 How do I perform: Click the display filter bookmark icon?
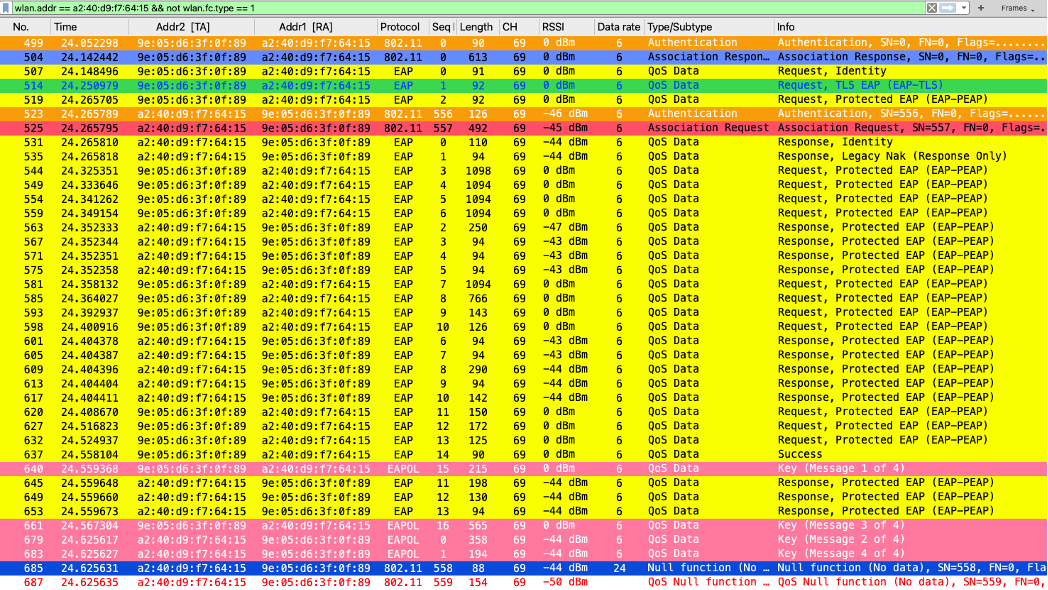pyautogui.click(x=7, y=8)
